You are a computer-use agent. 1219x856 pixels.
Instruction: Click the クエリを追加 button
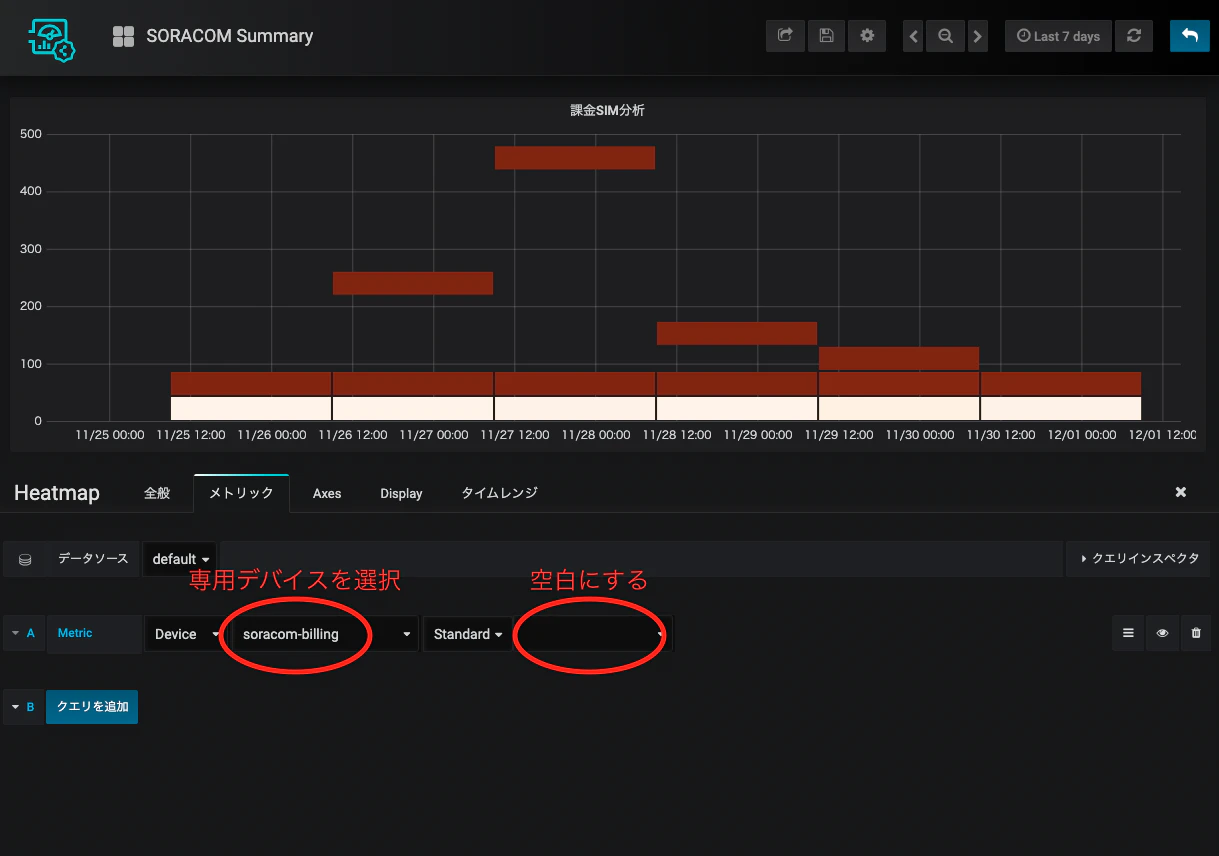point(92,707)
